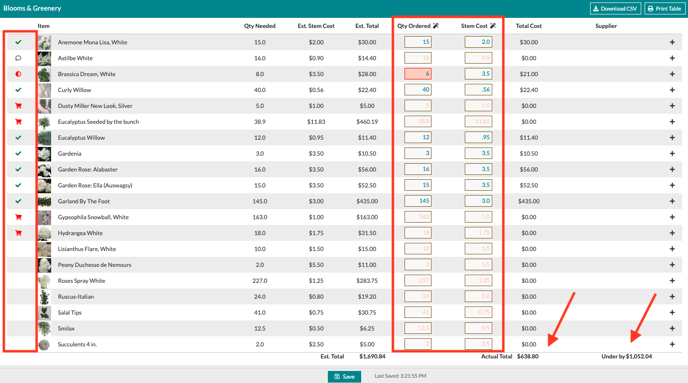Click red cart icon for Dusty Miller
This screenshot has width=688, height=383.
click(18, 106)
